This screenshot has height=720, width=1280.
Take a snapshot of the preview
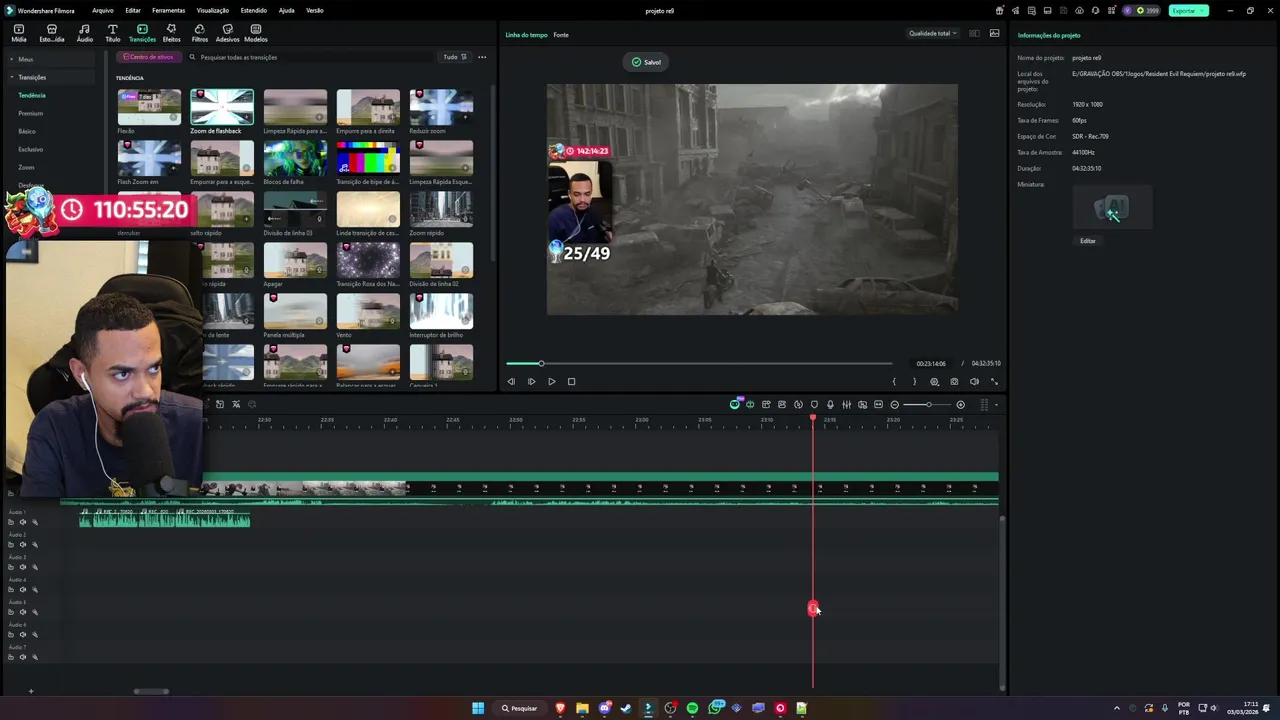pos(954,381)
